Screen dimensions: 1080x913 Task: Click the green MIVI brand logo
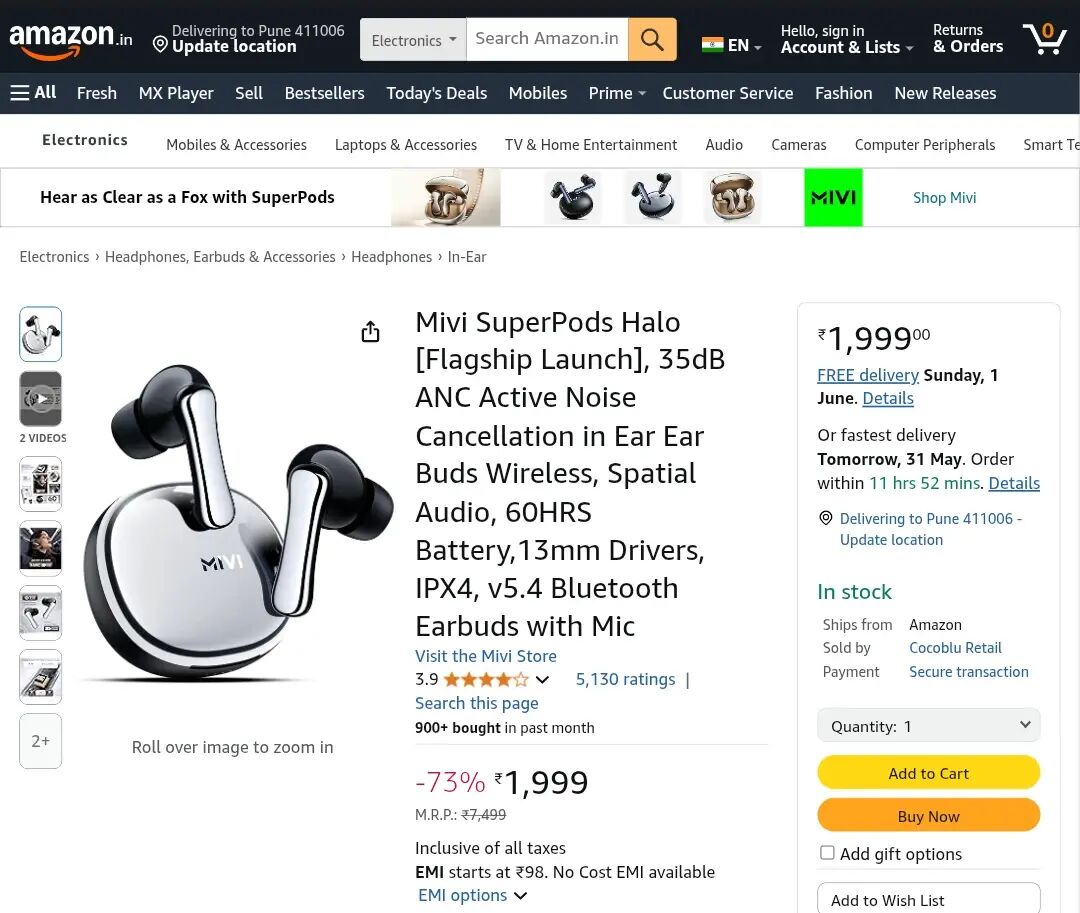click(x=833, y=197)
